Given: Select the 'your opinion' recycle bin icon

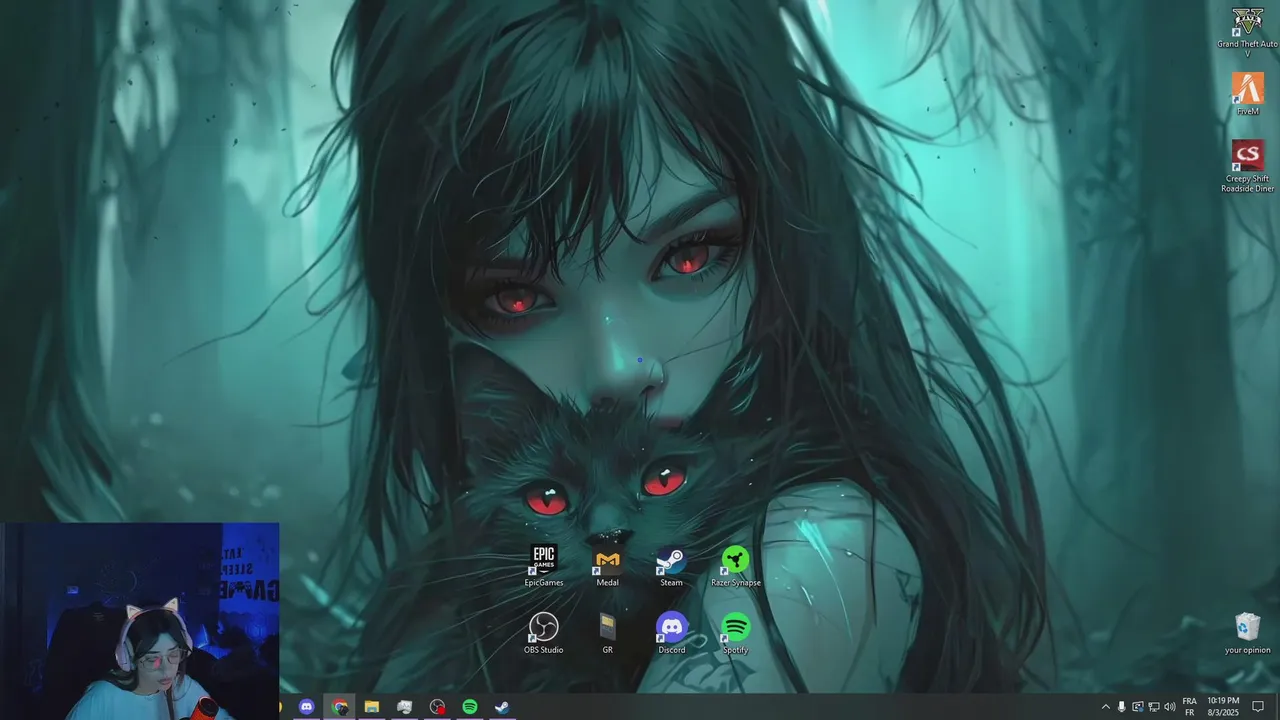Looking at the screenshot, I should click(1247, 633).
